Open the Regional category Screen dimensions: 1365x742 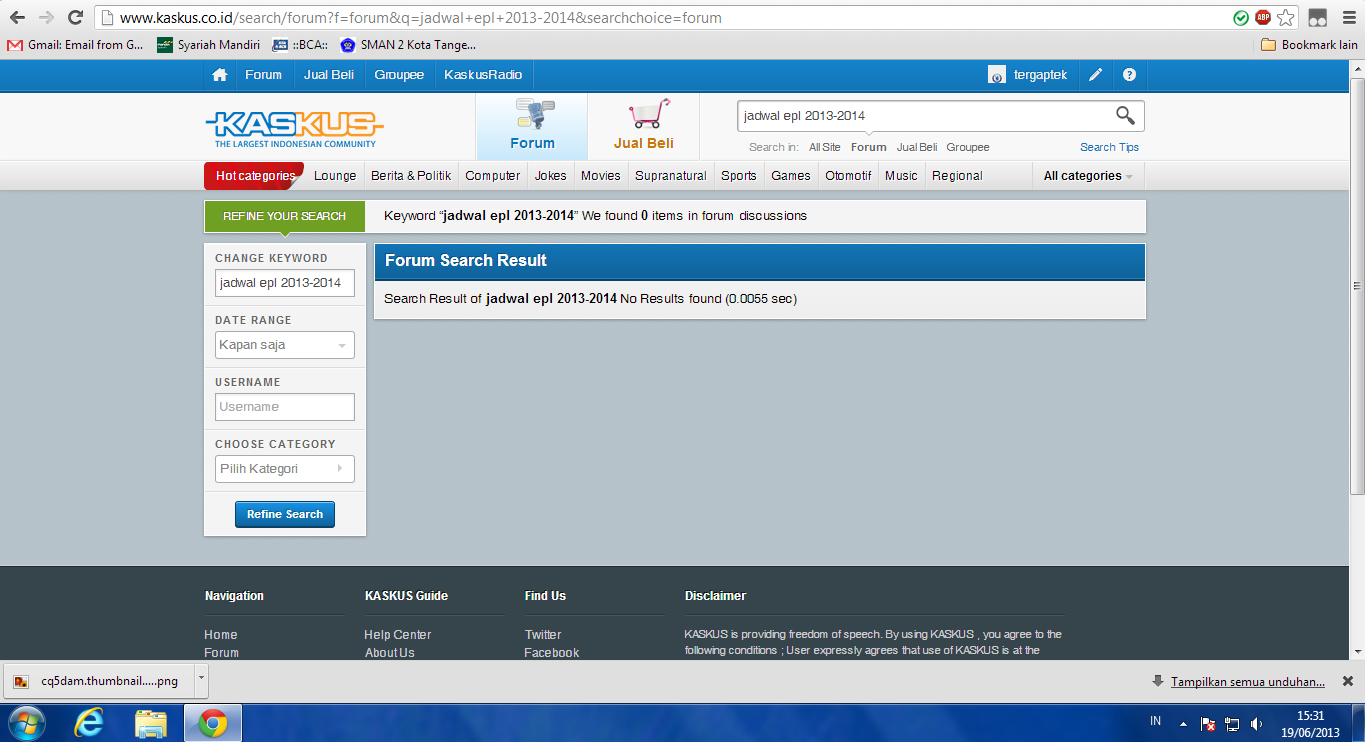[x=957, y=176]
